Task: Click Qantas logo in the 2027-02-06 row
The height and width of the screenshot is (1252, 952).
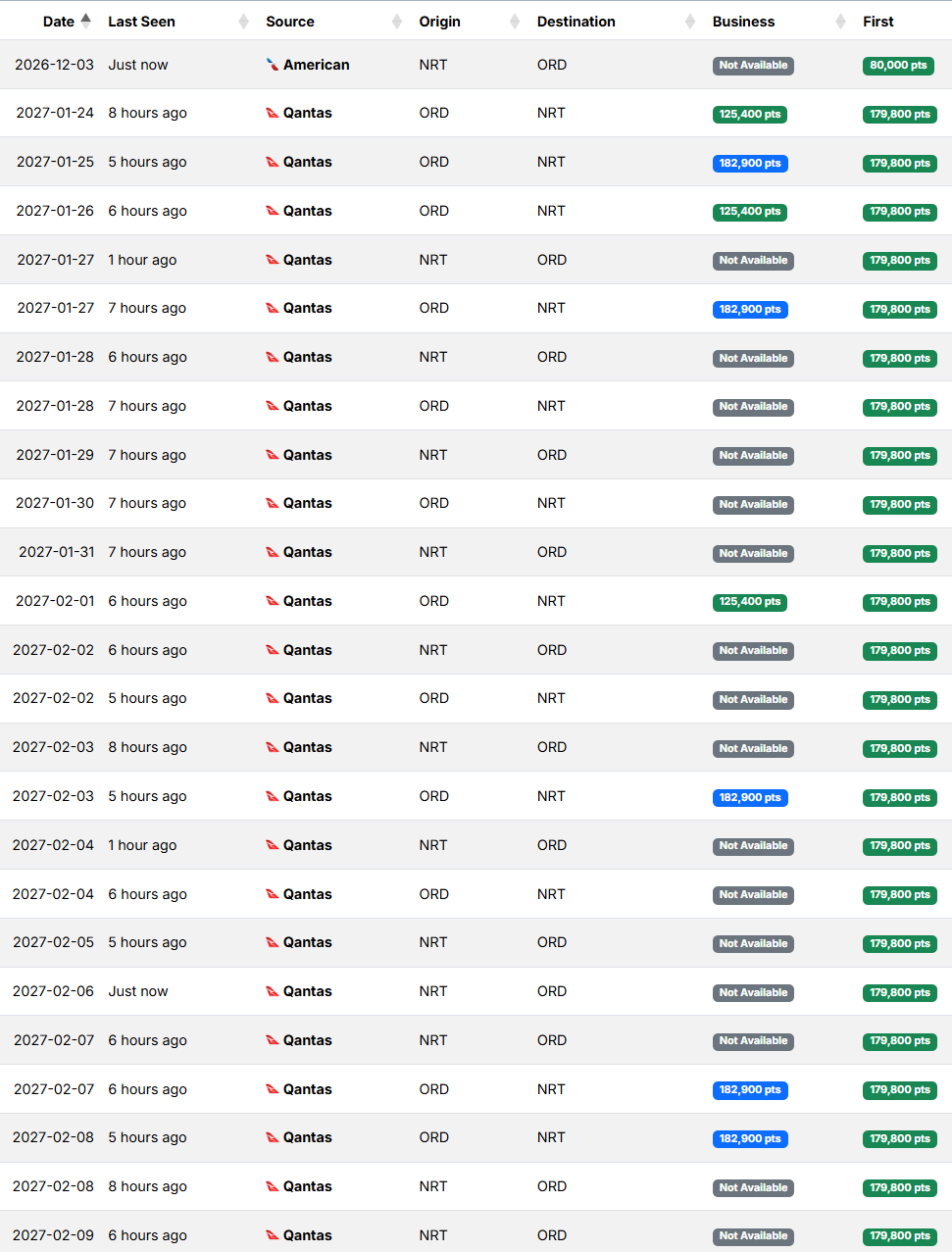Action: [x=273, y=992]
